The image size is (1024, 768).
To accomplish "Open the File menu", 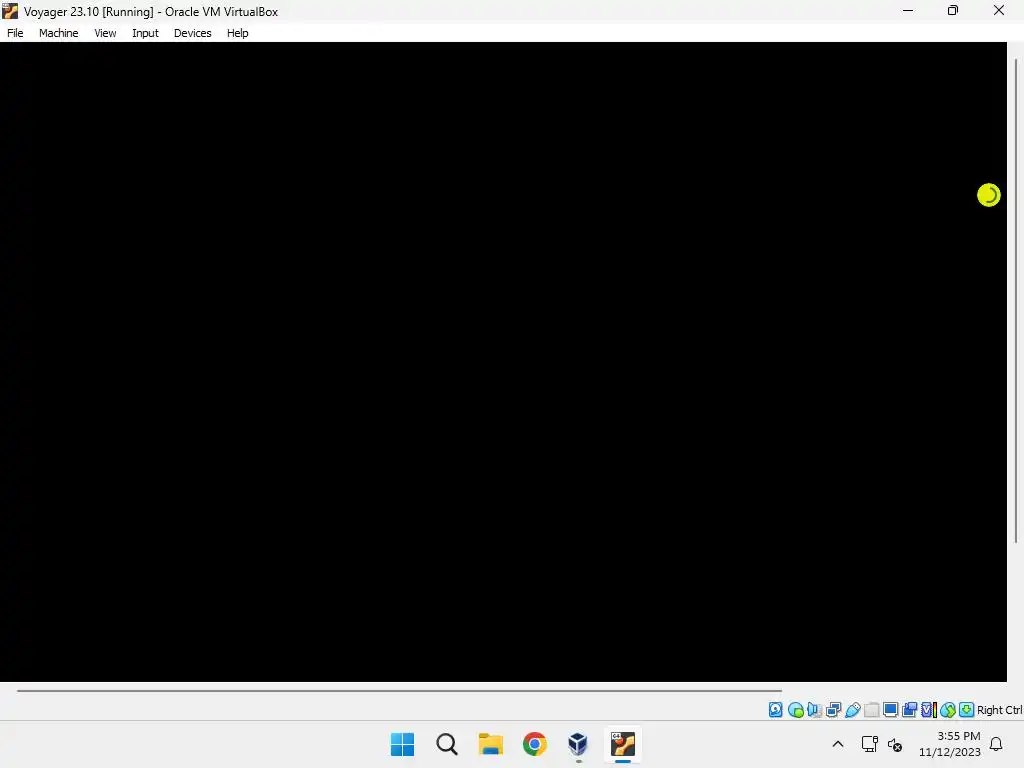I will 15,33.
